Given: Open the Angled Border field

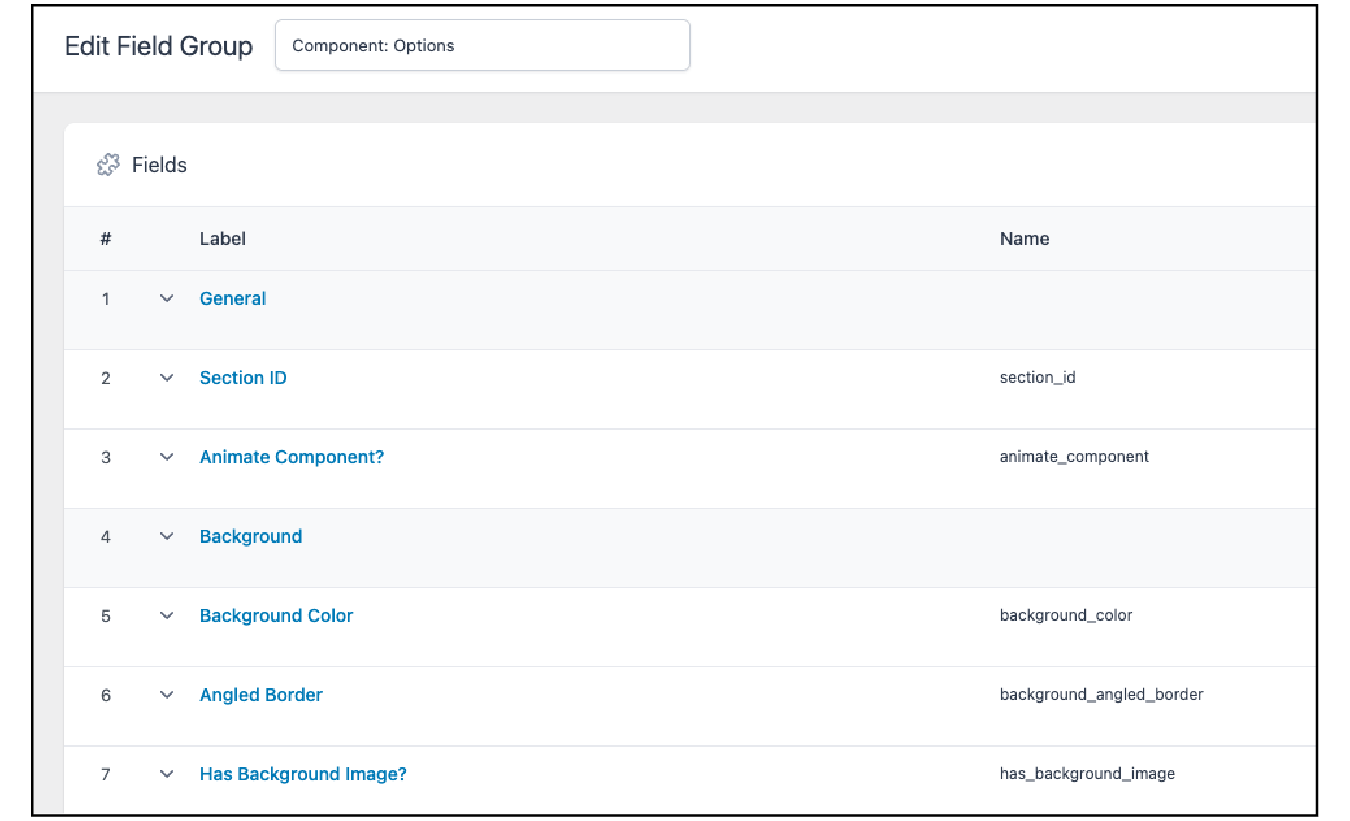Looking at the screenshot, I should tap(261, 694).
